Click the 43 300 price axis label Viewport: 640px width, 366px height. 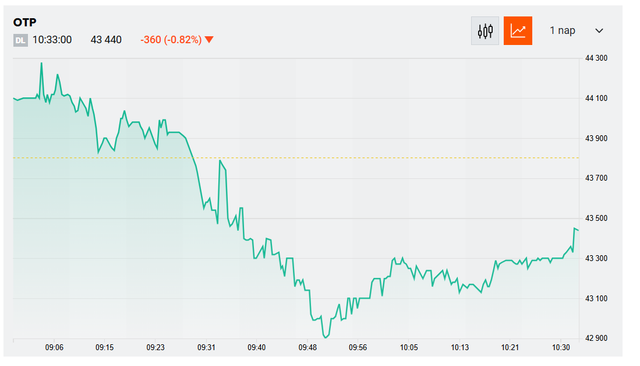click(x=596, y=258)
